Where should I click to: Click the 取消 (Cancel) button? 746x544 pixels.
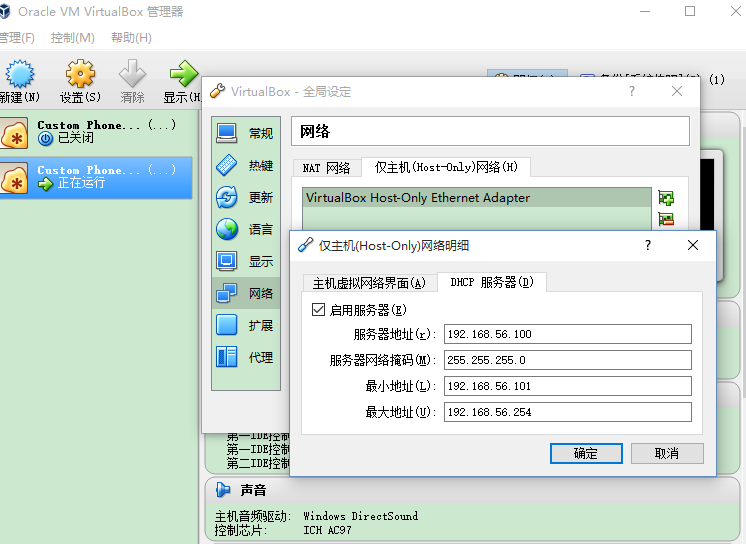coord(666,453)
